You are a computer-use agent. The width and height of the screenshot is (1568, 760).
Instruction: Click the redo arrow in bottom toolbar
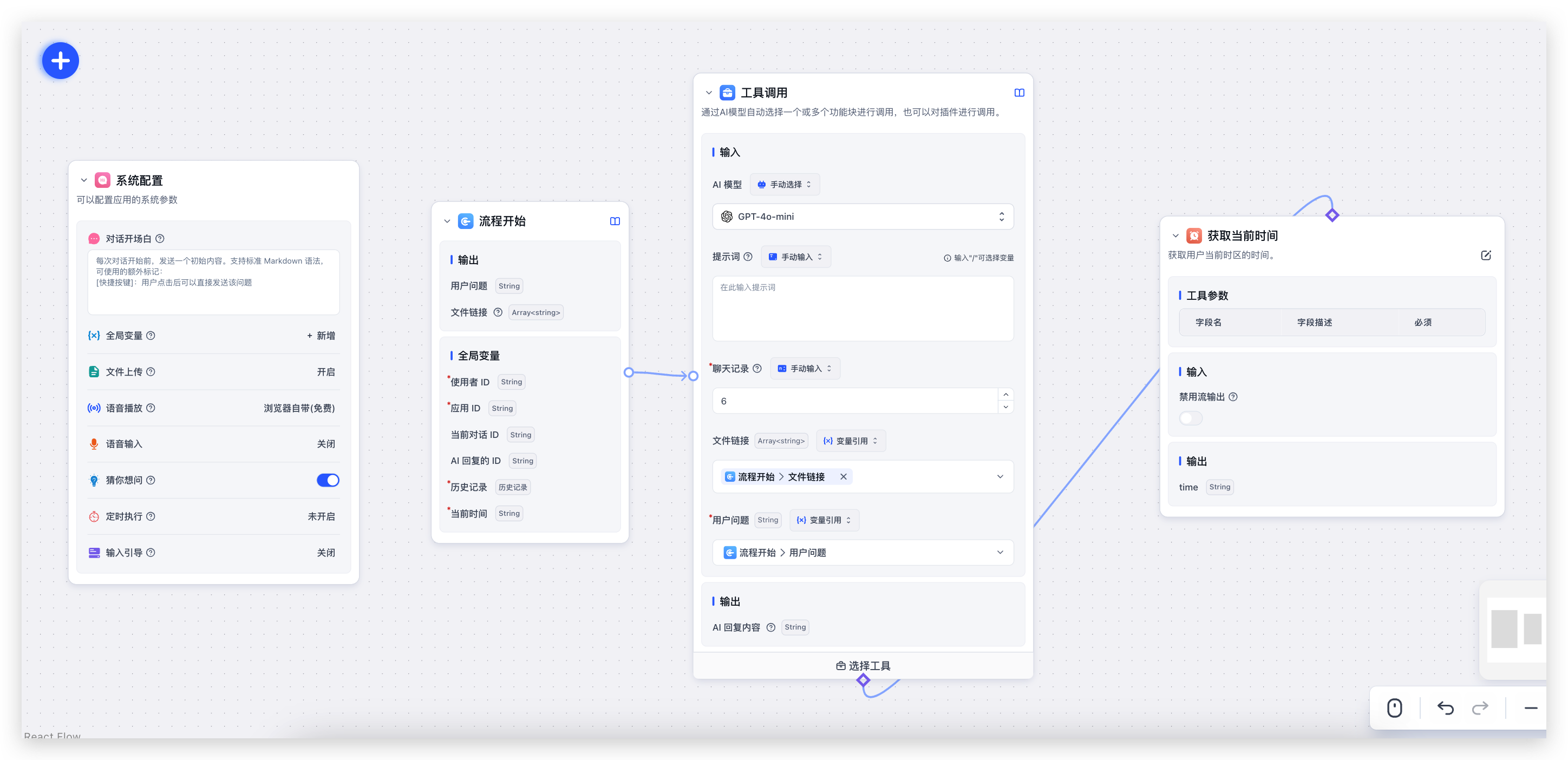(1480, 707)
